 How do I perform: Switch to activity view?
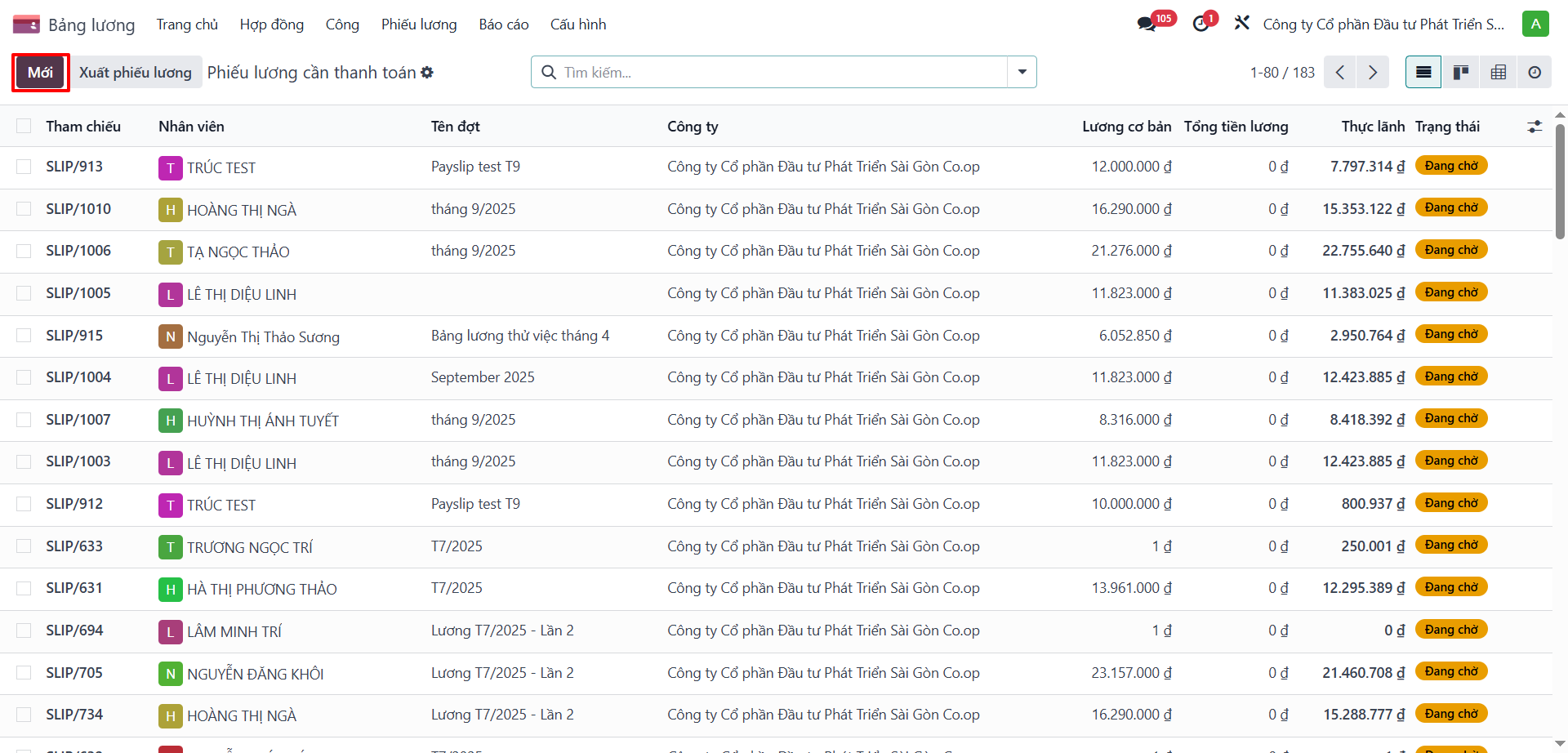point(1535,73)
